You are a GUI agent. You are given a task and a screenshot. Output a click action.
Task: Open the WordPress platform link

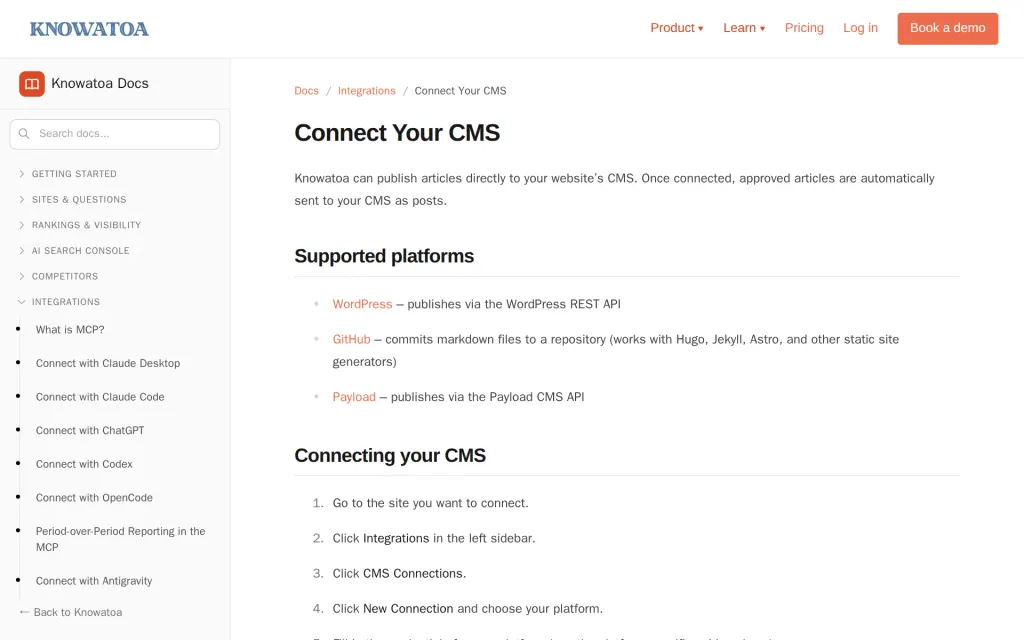point(362,304)
